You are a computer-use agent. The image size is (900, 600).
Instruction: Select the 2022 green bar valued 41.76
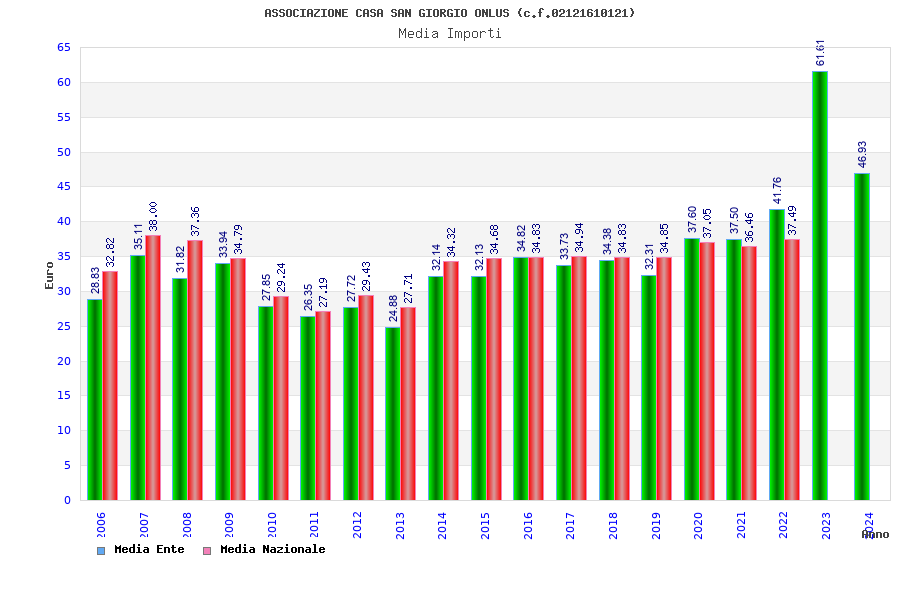coord(777,355)
